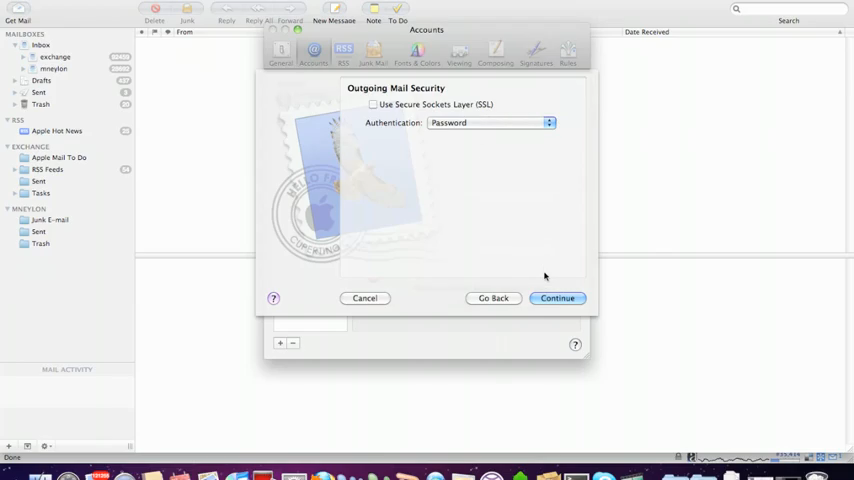Viewport: 854px width, 480px height.
Task: Open the Viewing preferences pane
Action: click(x=459, y=53)
